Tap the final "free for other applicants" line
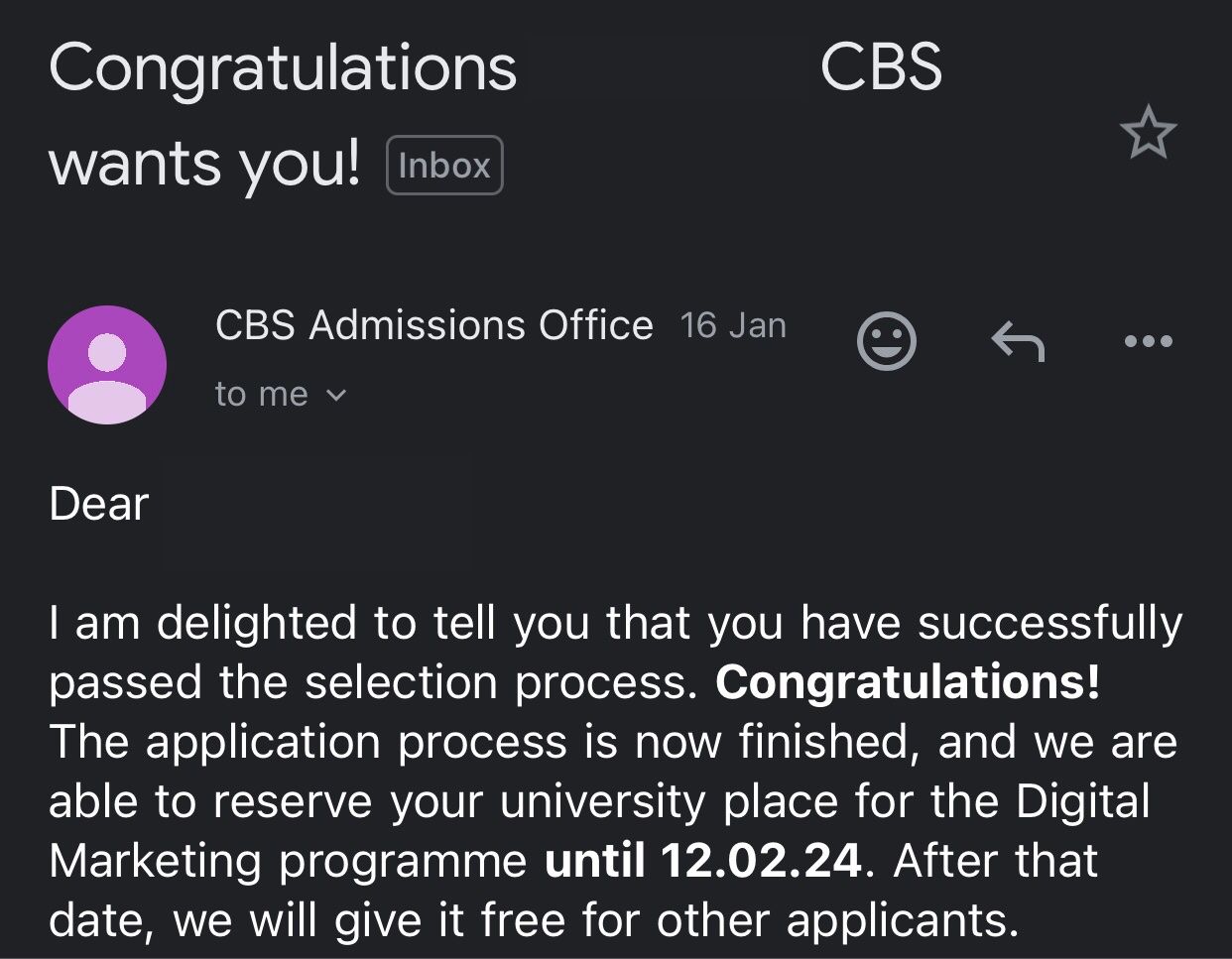This screenshot has height=959, width=1232. (749, 920)
